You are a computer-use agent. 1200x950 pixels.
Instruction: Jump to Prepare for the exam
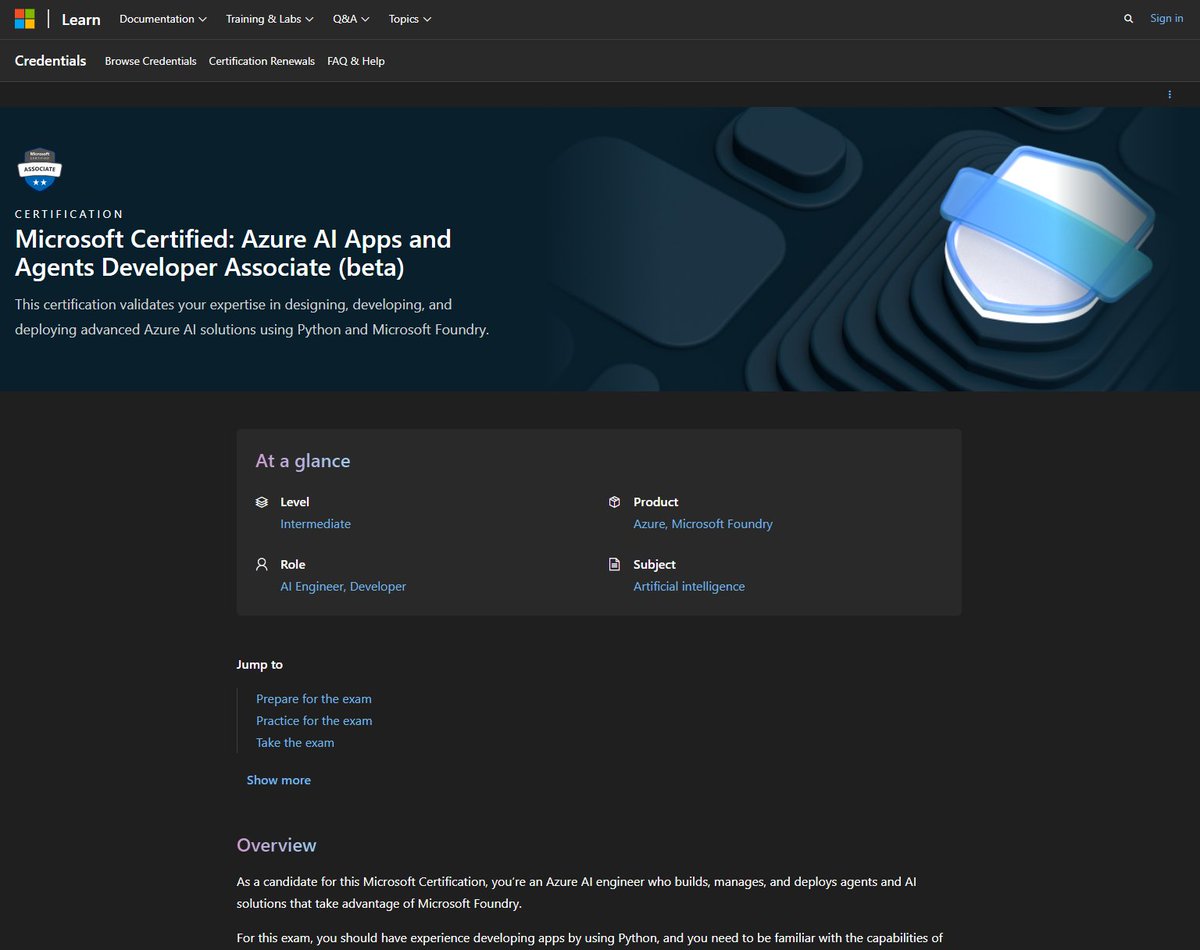314,699
